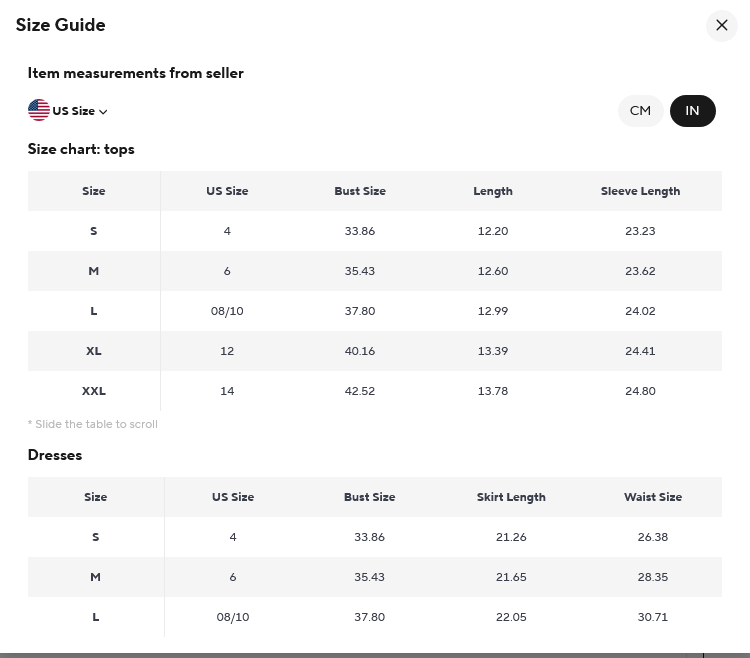This screenshot has height=658, width=750.
Task: Click the 42.52 bust size value
Action: coord(360,391)
